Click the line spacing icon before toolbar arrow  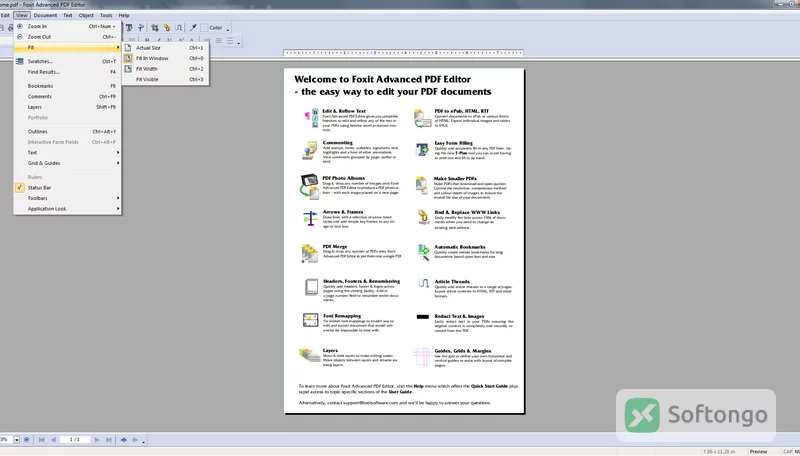tap(230, 41)
